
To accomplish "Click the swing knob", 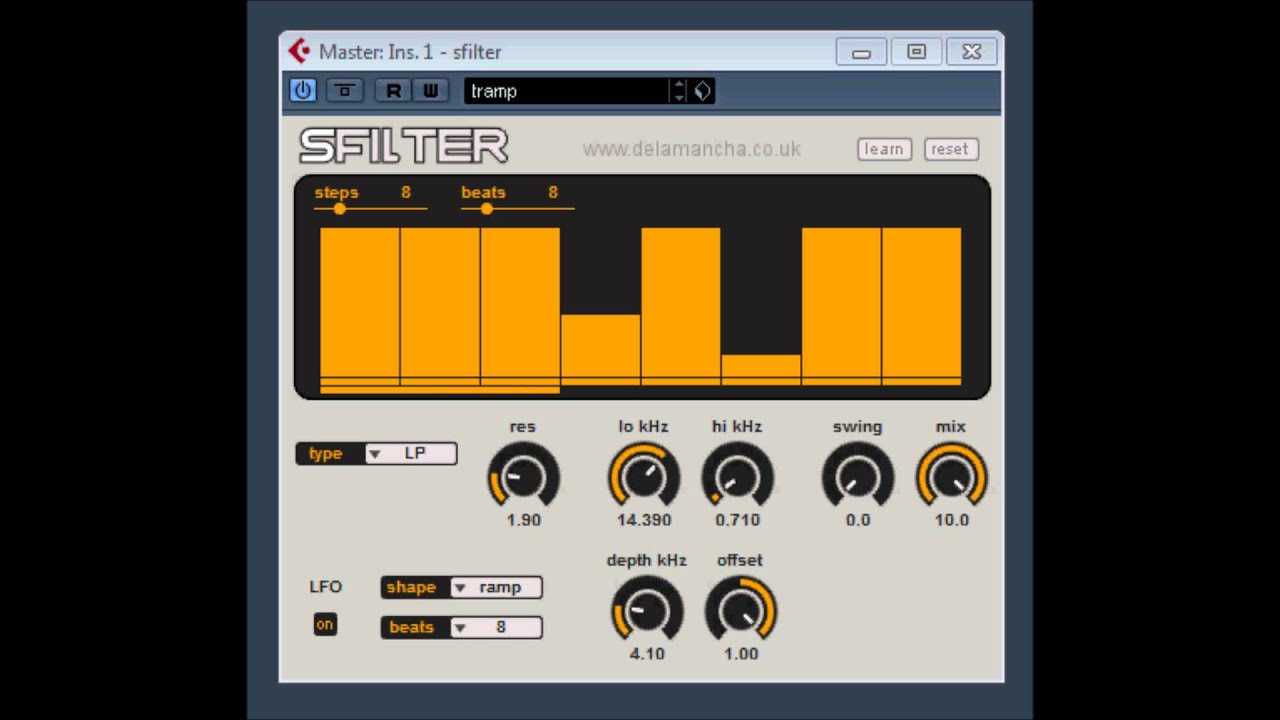I will click(858, 477).
